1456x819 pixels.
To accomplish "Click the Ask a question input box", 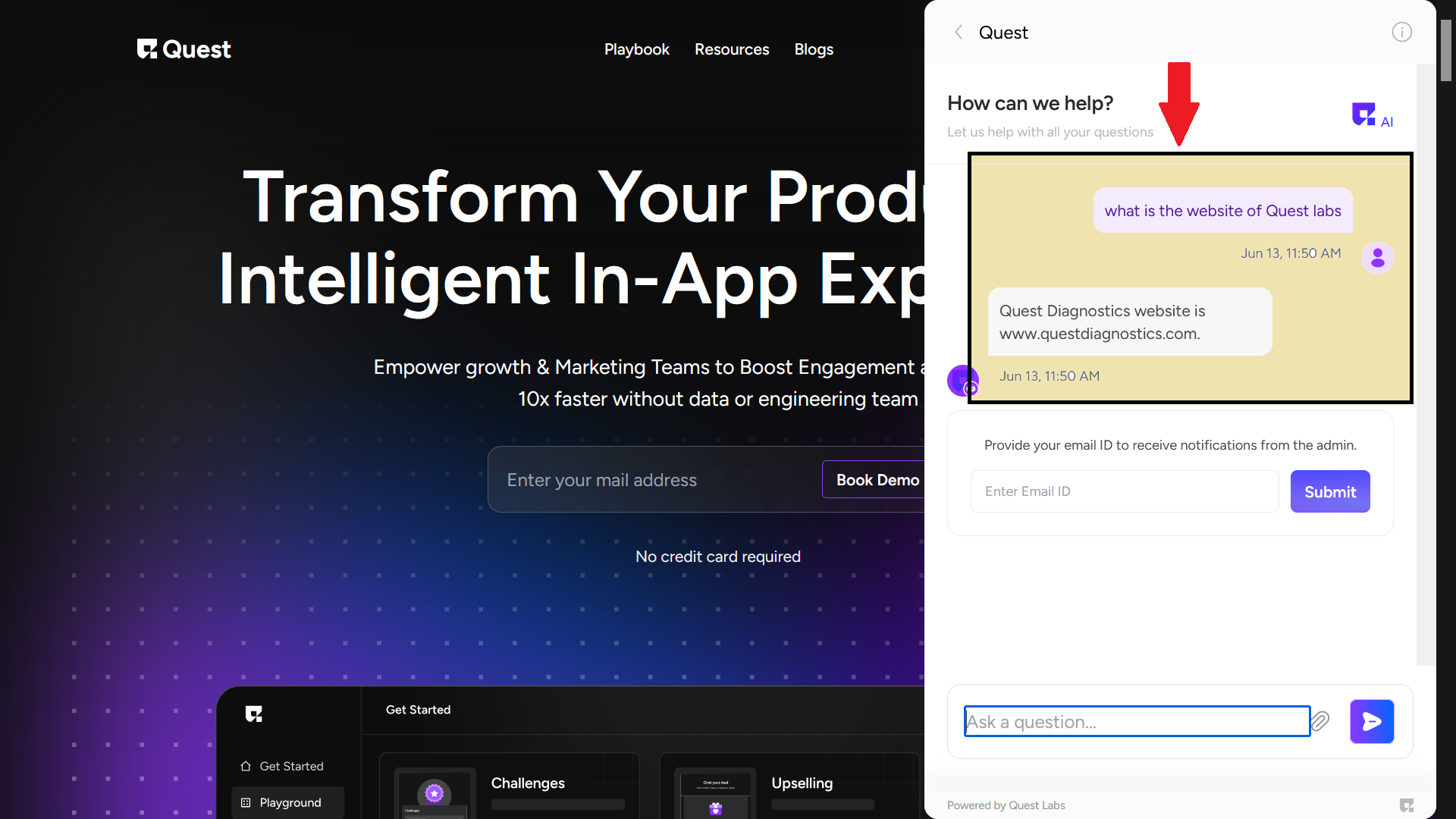I will coord(1136,721).
